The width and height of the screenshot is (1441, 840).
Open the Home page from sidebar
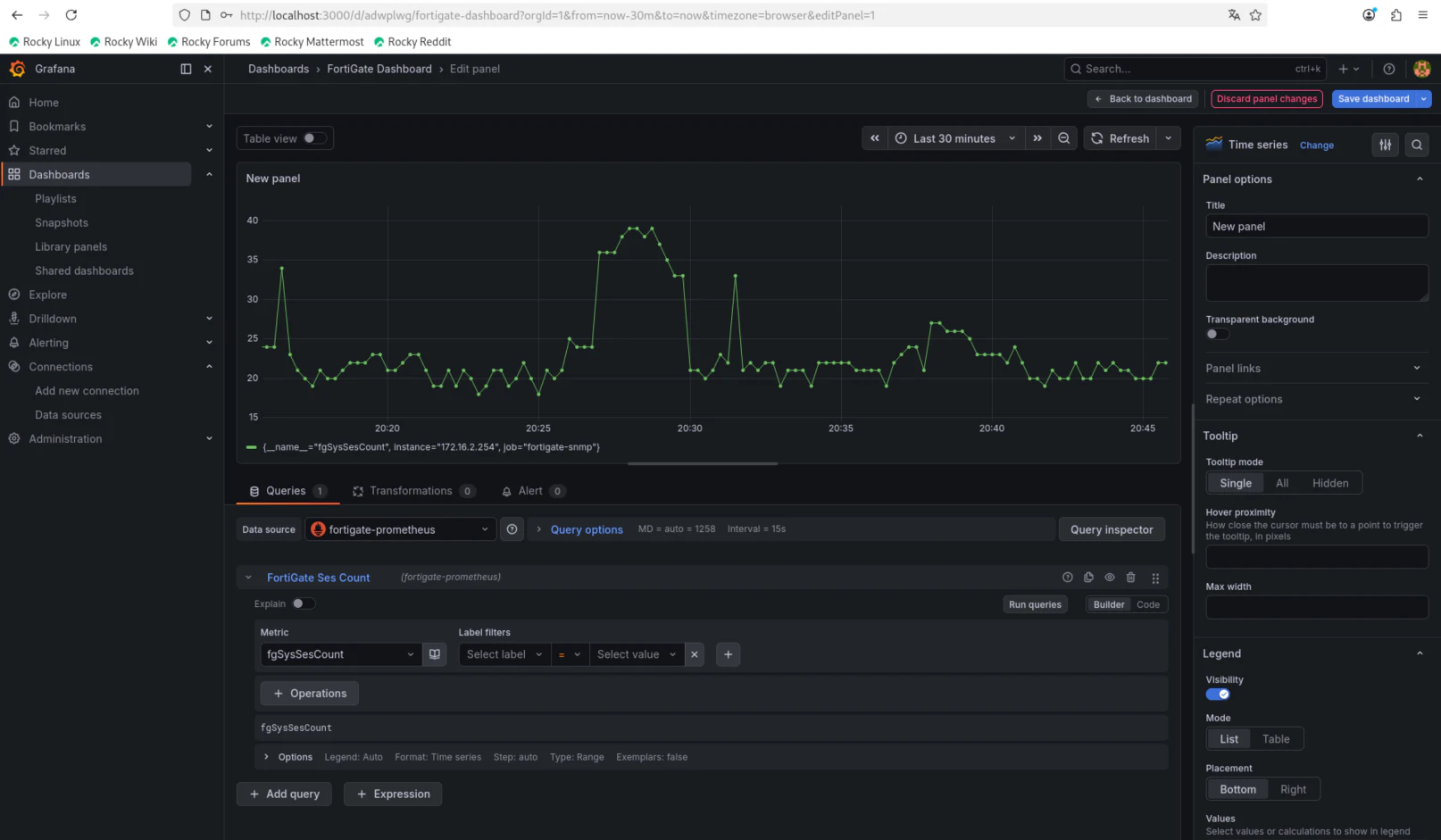point(44,103)
